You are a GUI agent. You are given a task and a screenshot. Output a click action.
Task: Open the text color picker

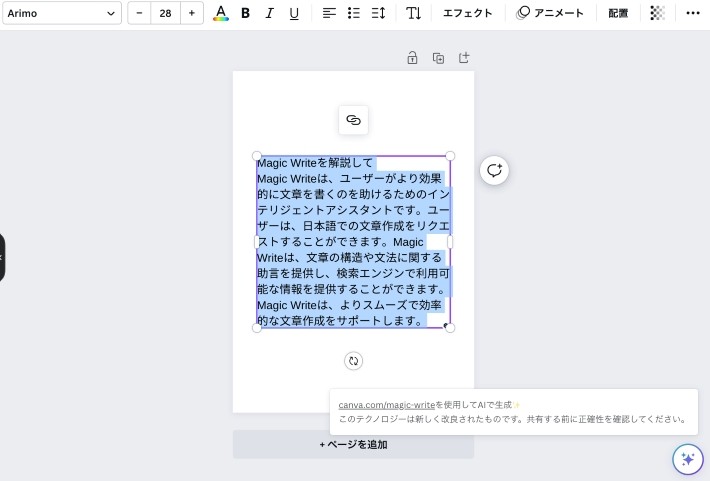(x=221, y=13)
